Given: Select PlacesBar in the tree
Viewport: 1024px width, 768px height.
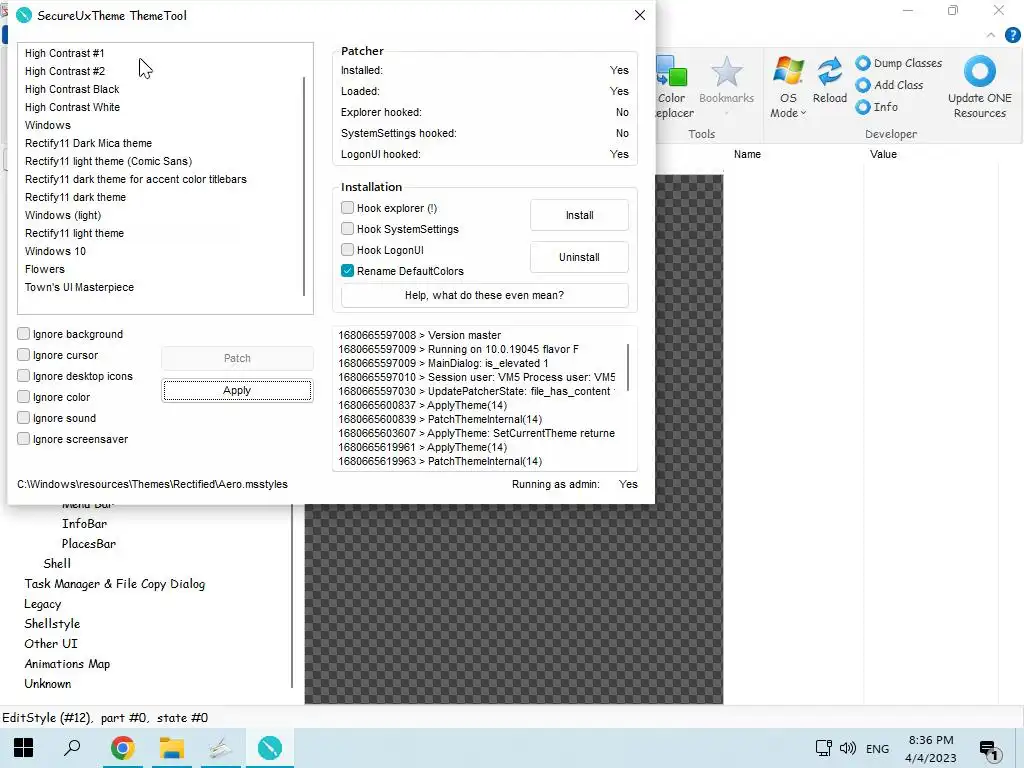Looking at the screenshot, I should coord(89,543).
